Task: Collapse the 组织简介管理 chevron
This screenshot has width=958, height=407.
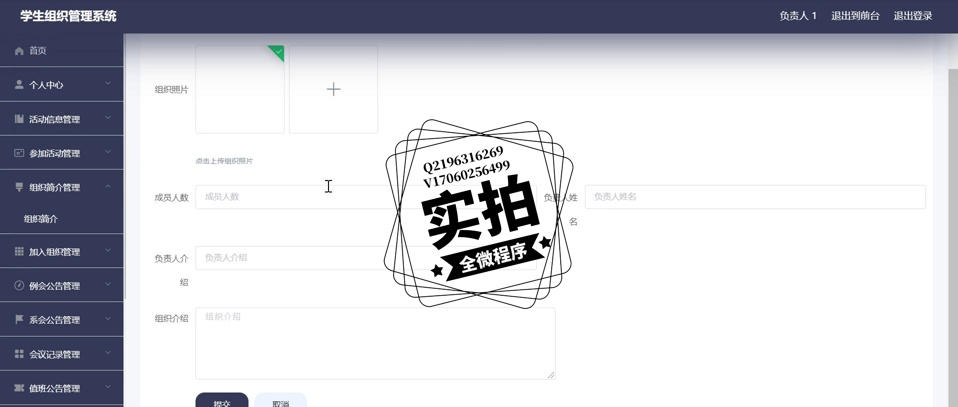Action: [108, 187]
